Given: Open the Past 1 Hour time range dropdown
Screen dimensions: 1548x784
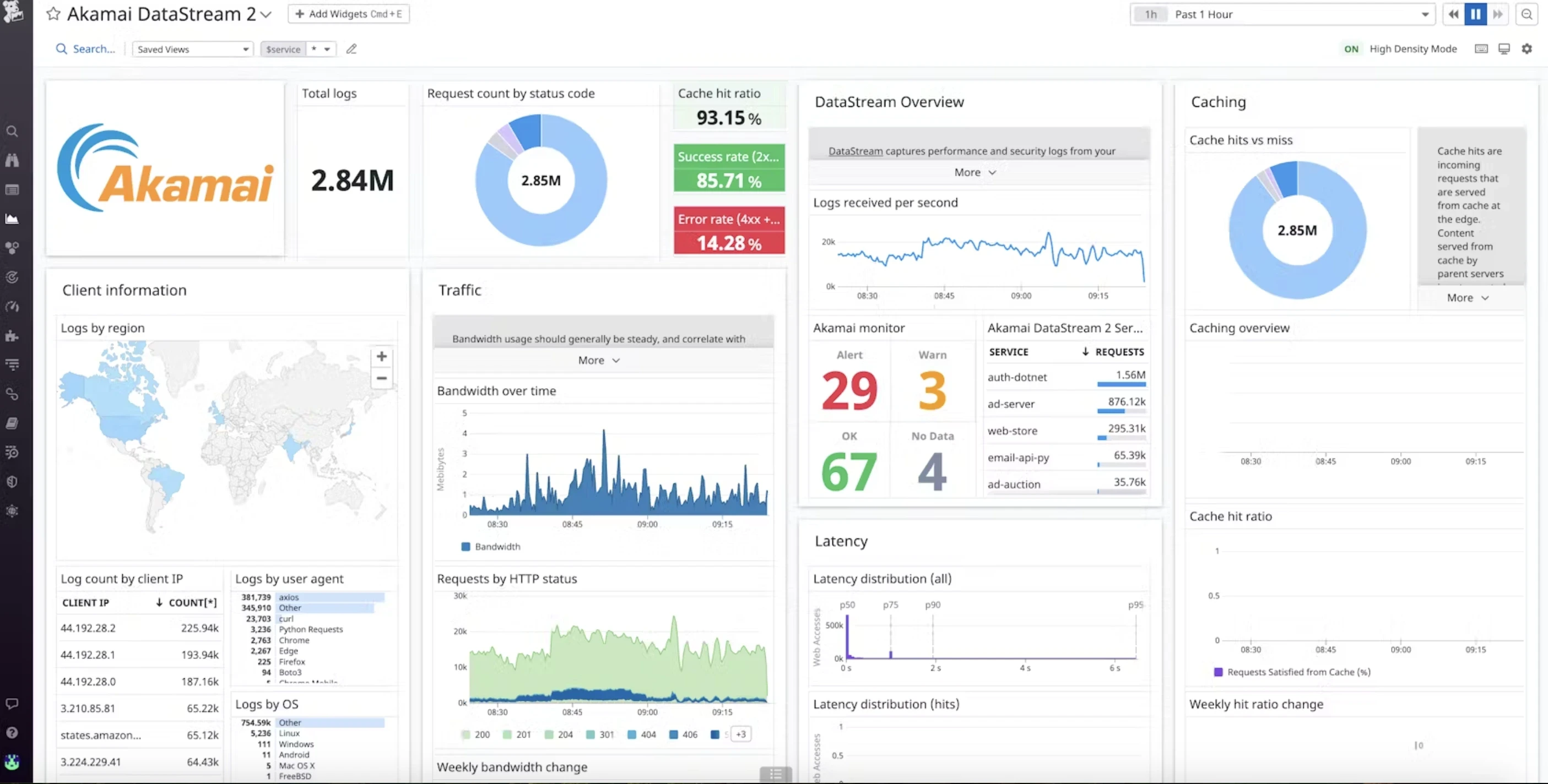Looking at the screenshot, I should tap(1424, 14).
